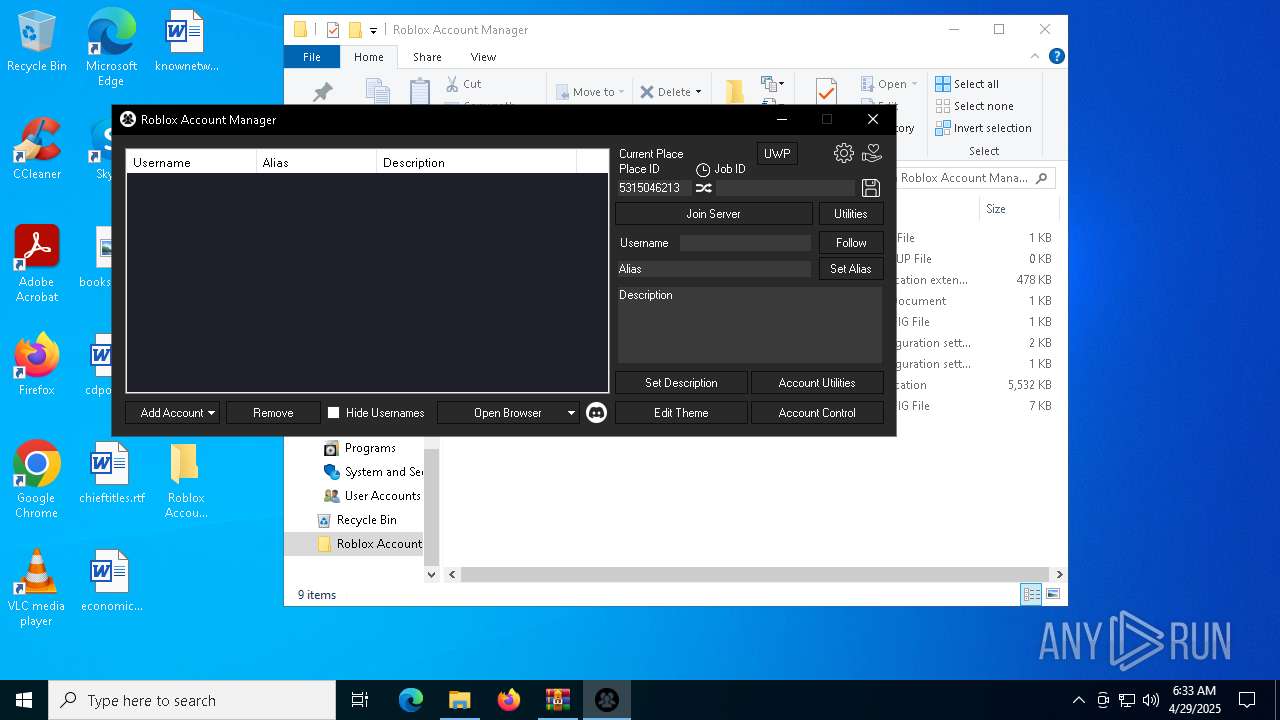Screen dimensions: 1280x720
Task: Click WinRAR in the taskbar
Action: pos(557,700)
